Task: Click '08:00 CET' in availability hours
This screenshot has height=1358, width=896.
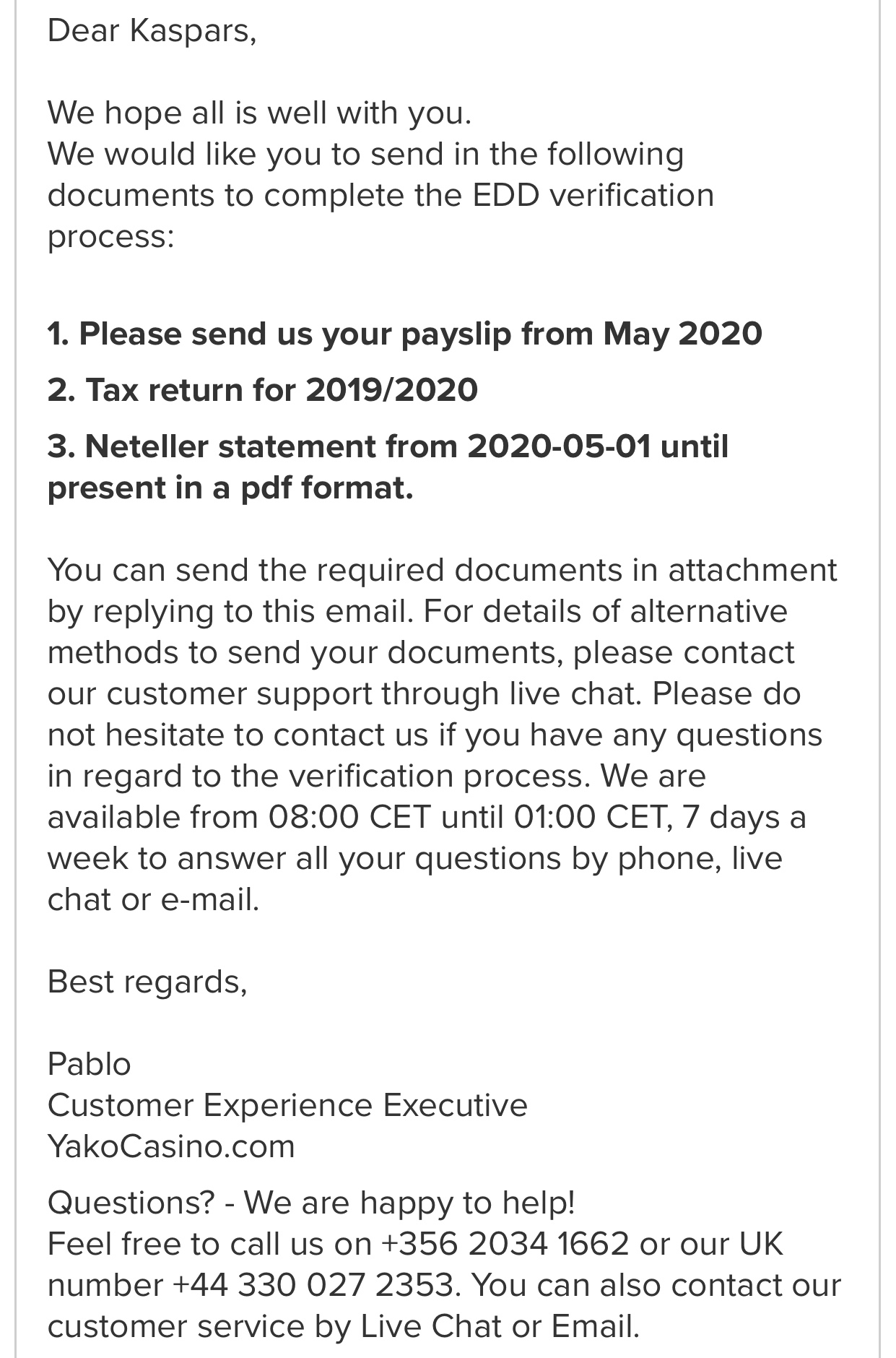Action: [349, 817]
